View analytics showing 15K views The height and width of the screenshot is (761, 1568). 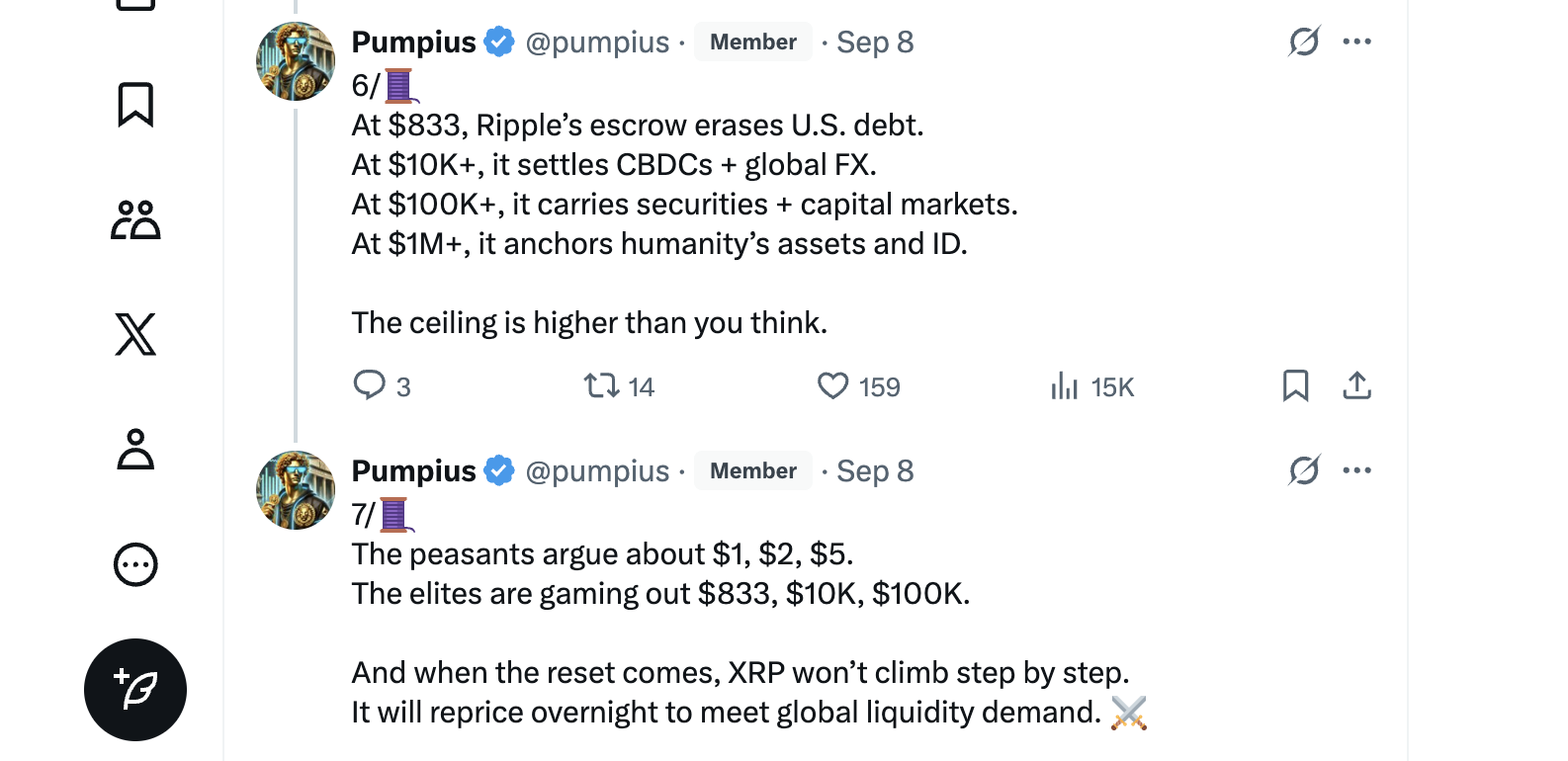pos(1064,385)
